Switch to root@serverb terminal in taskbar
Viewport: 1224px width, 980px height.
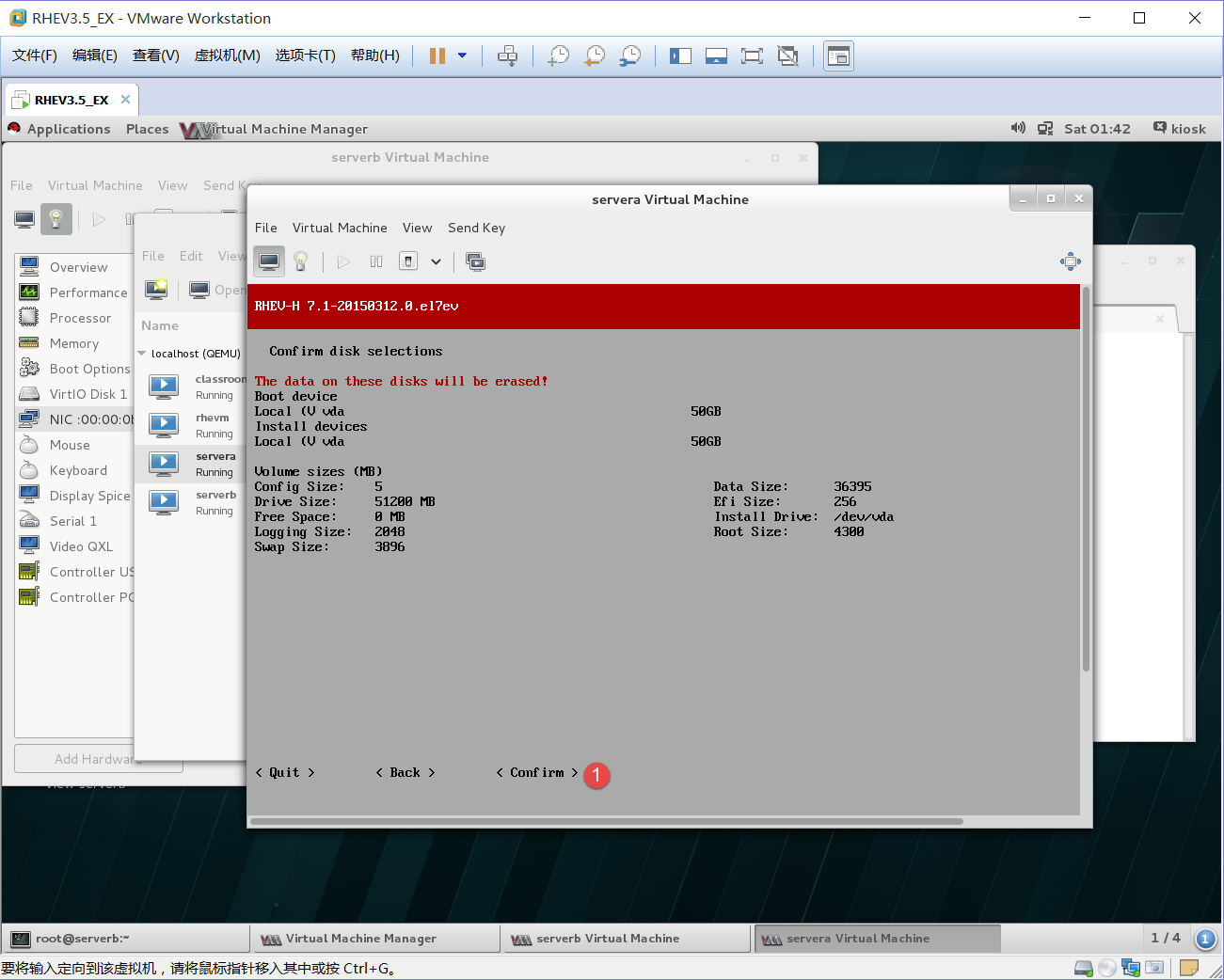point(126,939)
